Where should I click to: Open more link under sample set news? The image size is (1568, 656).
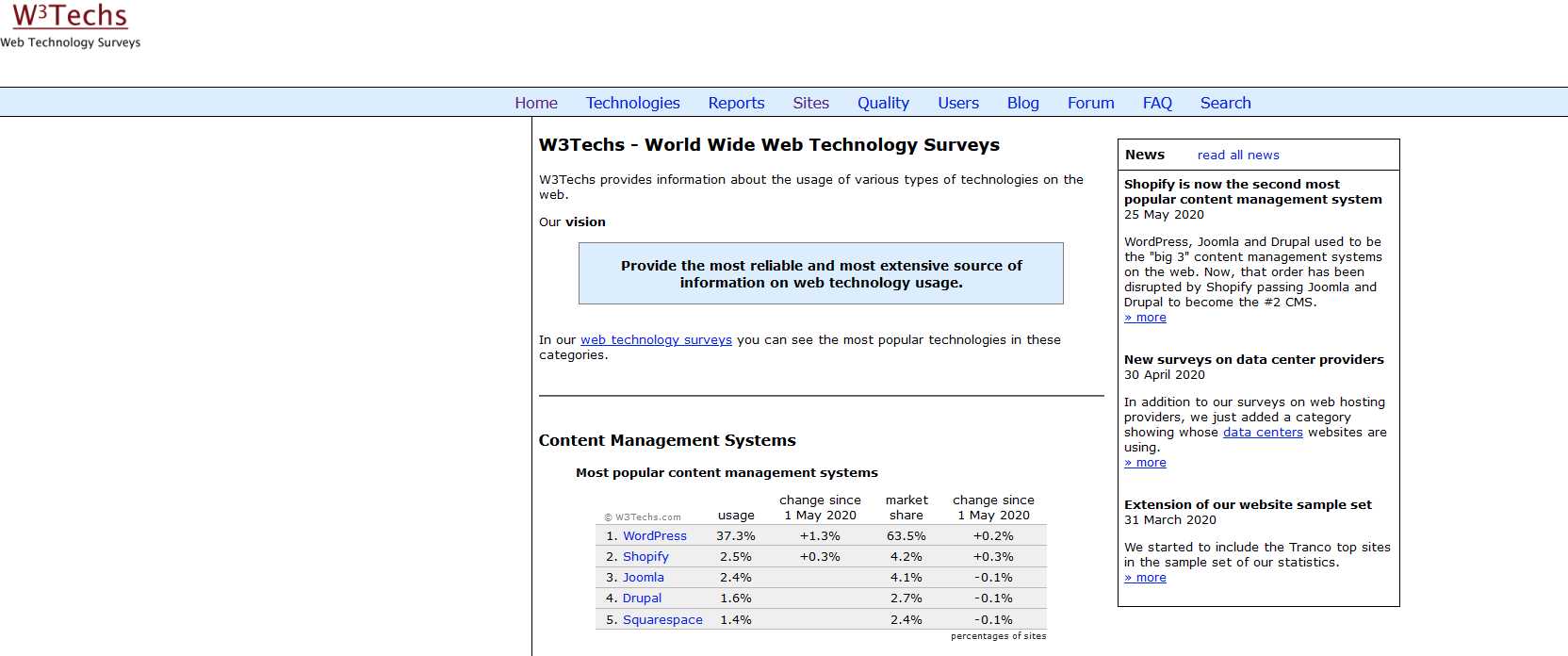pyautogui.click(x=1145, y=577)
